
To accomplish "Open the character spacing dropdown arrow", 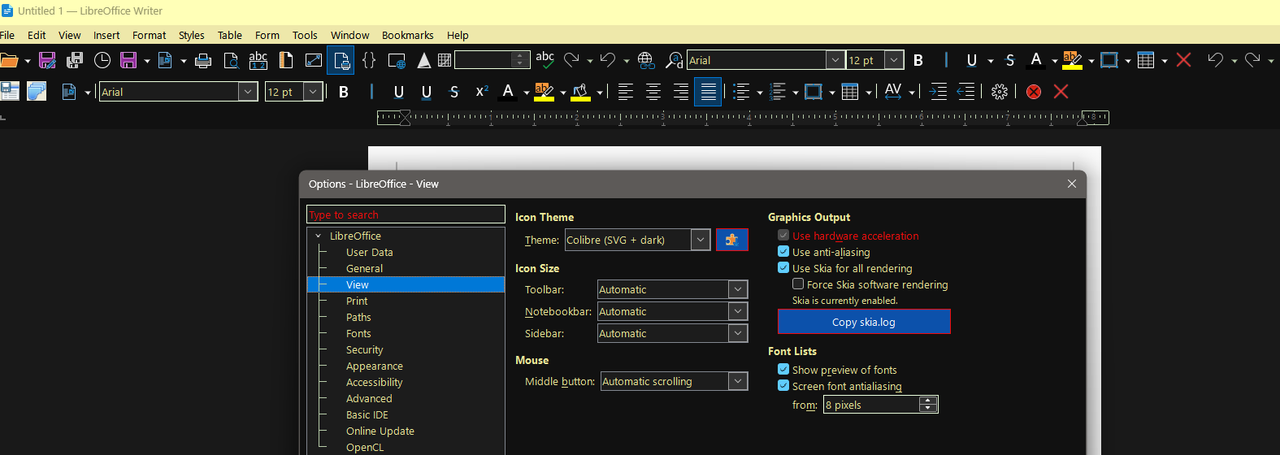I will [x=912, y=92].
